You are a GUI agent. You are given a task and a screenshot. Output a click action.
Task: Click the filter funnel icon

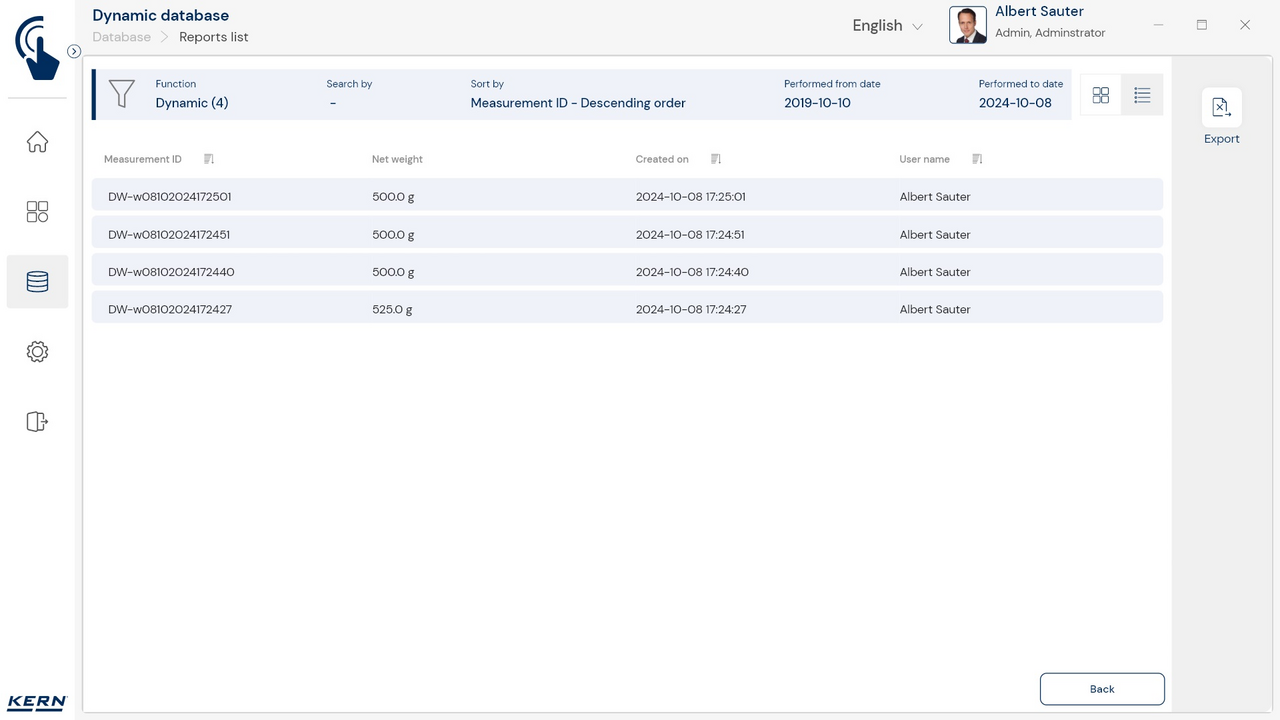point(122,94)
